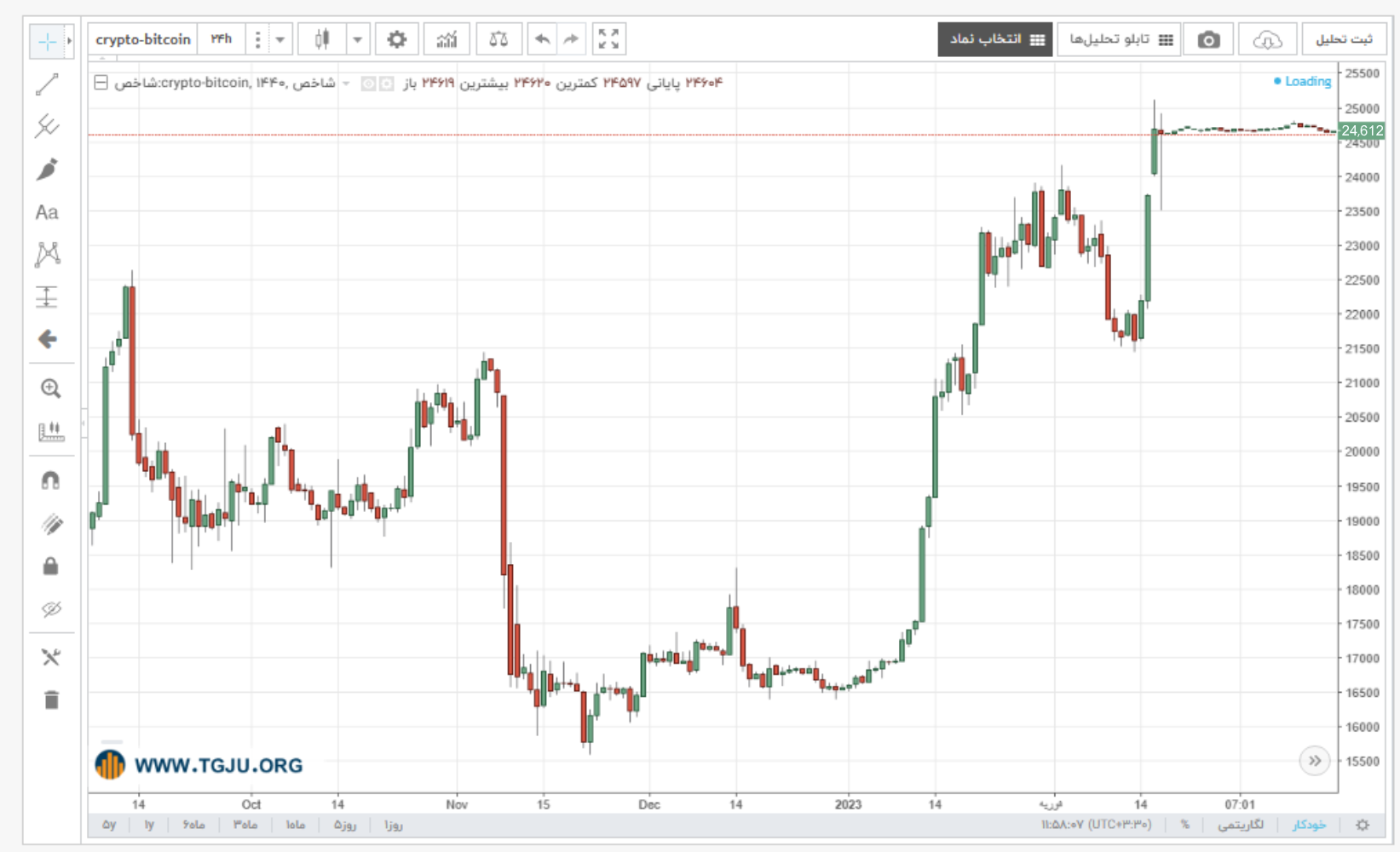Select the pattern drawing tool
Screen dimensions: 1400x852
tap(47, 254)
